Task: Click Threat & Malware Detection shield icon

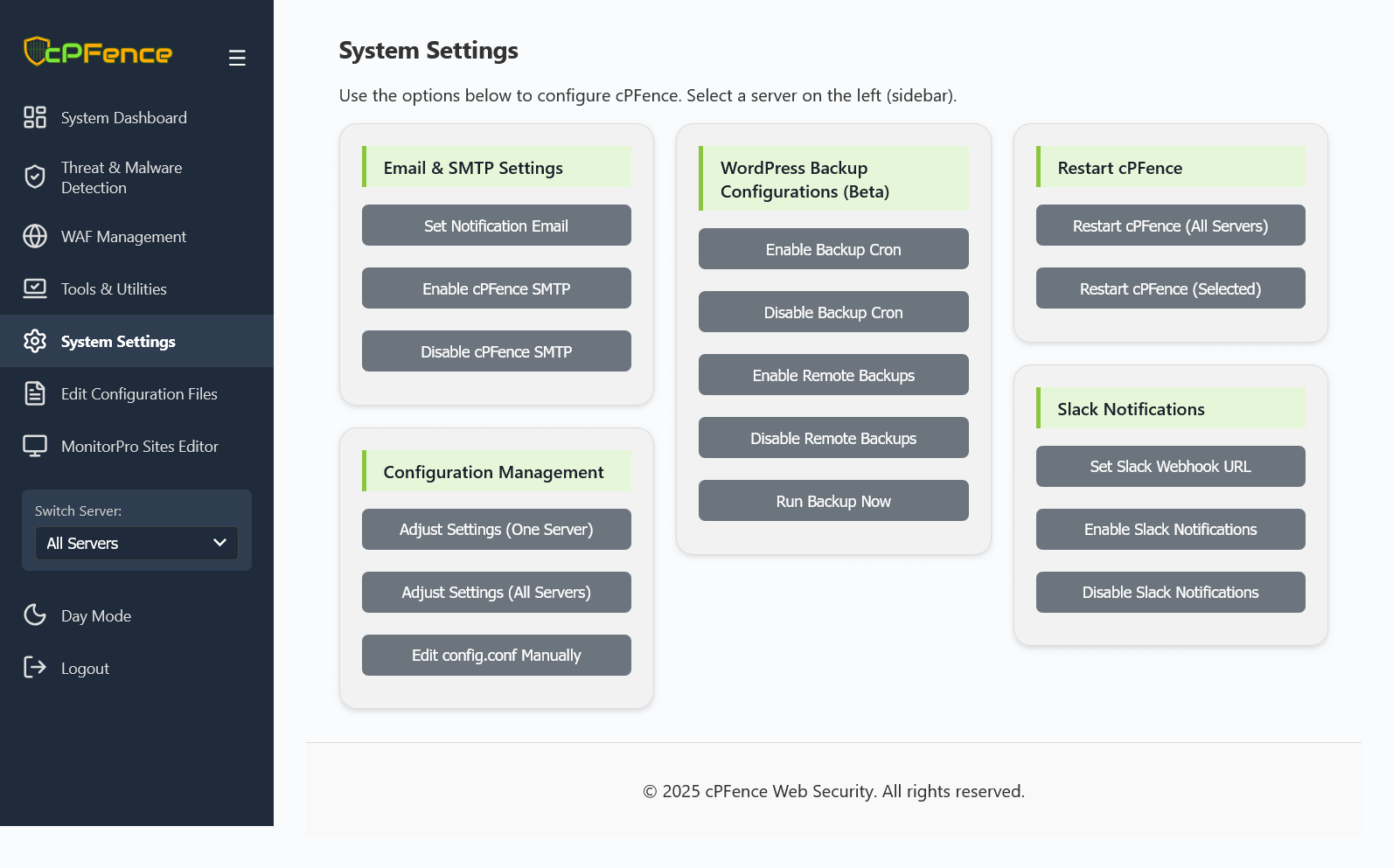Action: pyautogui.click(x=35, y=177)
